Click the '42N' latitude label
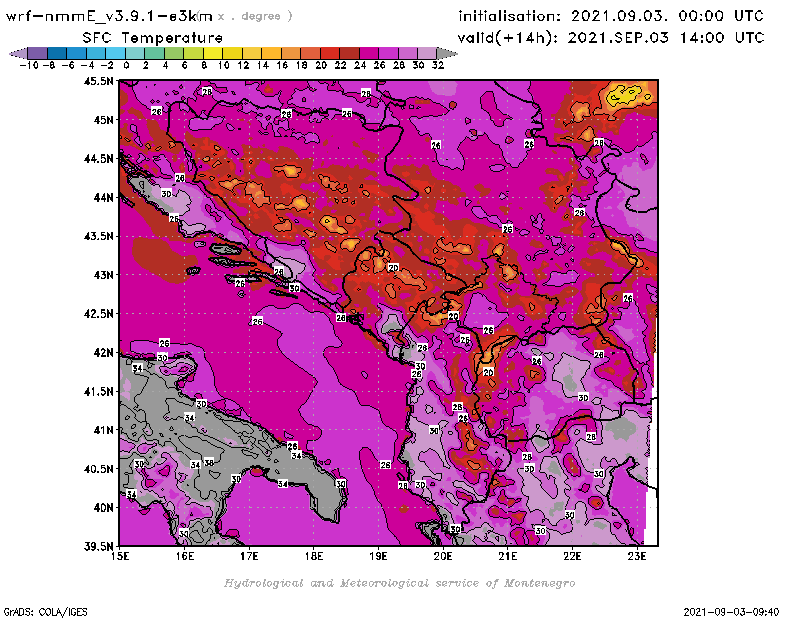 103,352
